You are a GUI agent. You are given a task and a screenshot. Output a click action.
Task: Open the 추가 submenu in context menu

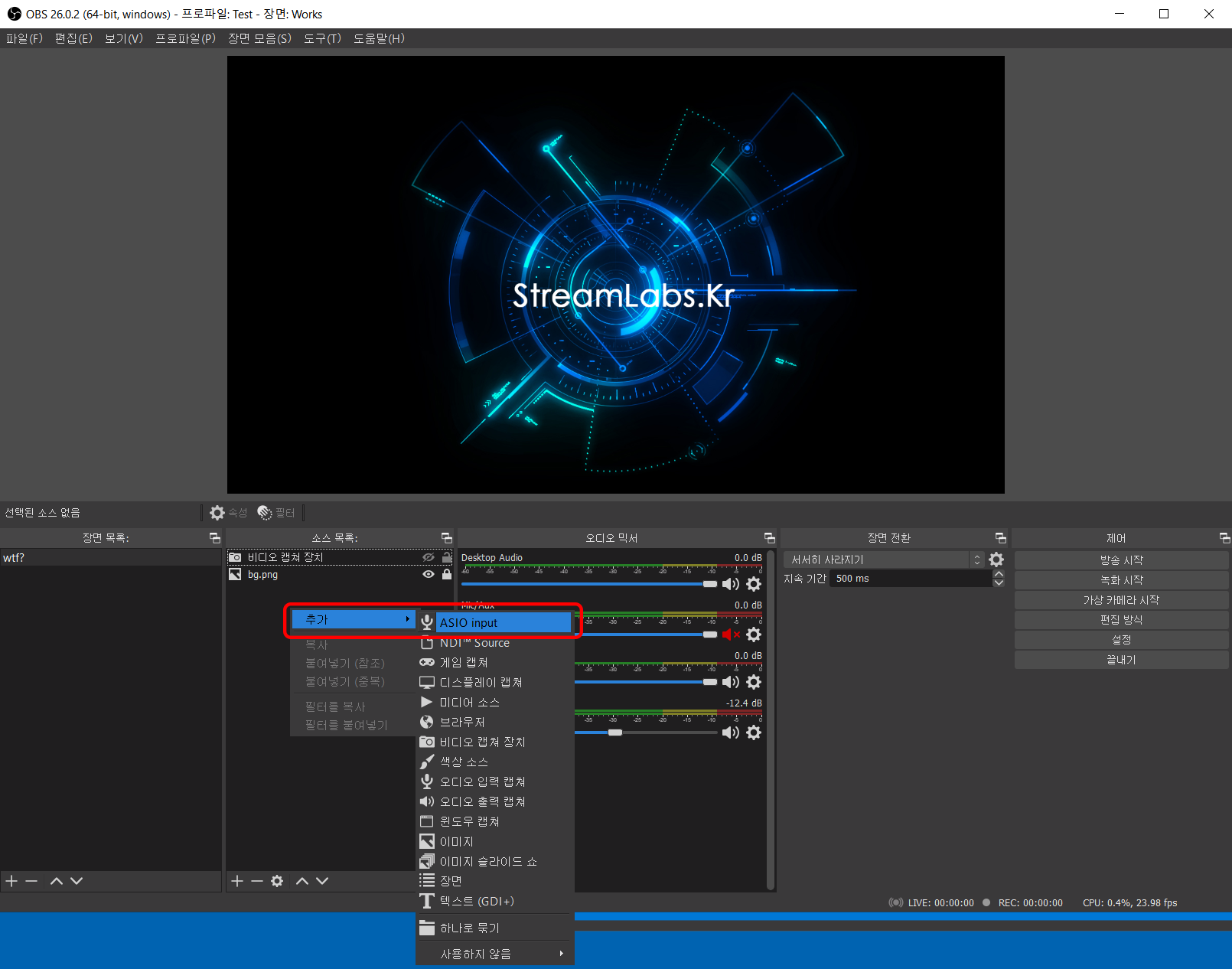coord(354,619)
